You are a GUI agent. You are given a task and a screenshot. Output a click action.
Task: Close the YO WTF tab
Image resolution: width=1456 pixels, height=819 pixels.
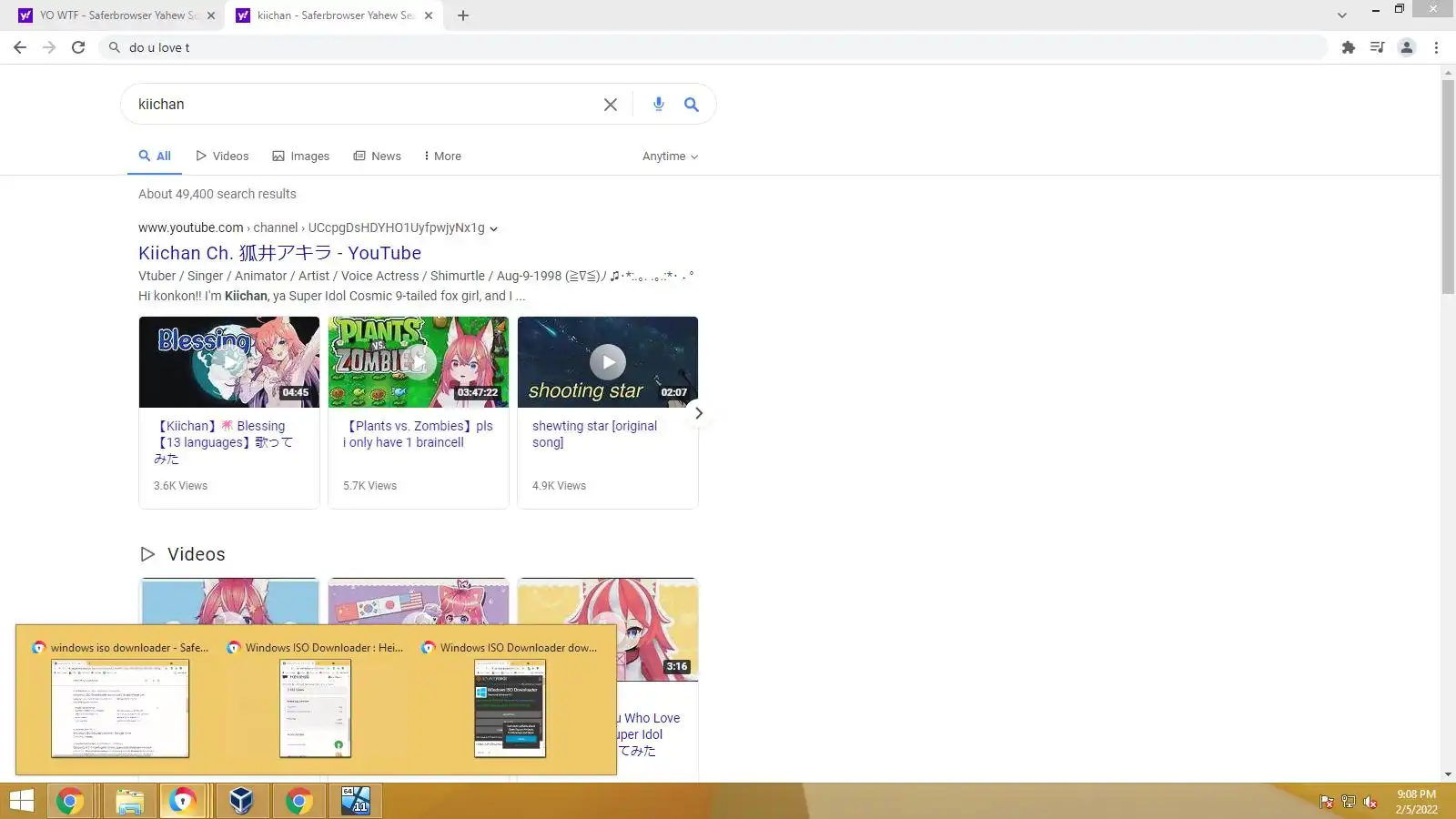211,15
